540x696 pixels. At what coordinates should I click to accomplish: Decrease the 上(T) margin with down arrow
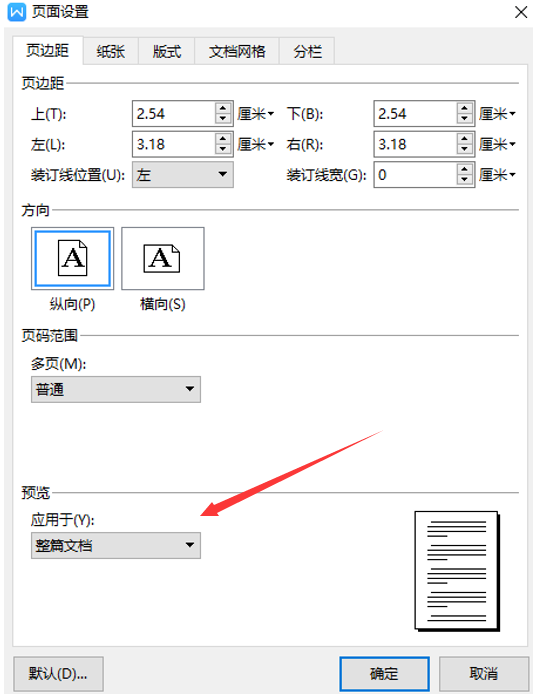pyautogui.click(x=223, y=119)
